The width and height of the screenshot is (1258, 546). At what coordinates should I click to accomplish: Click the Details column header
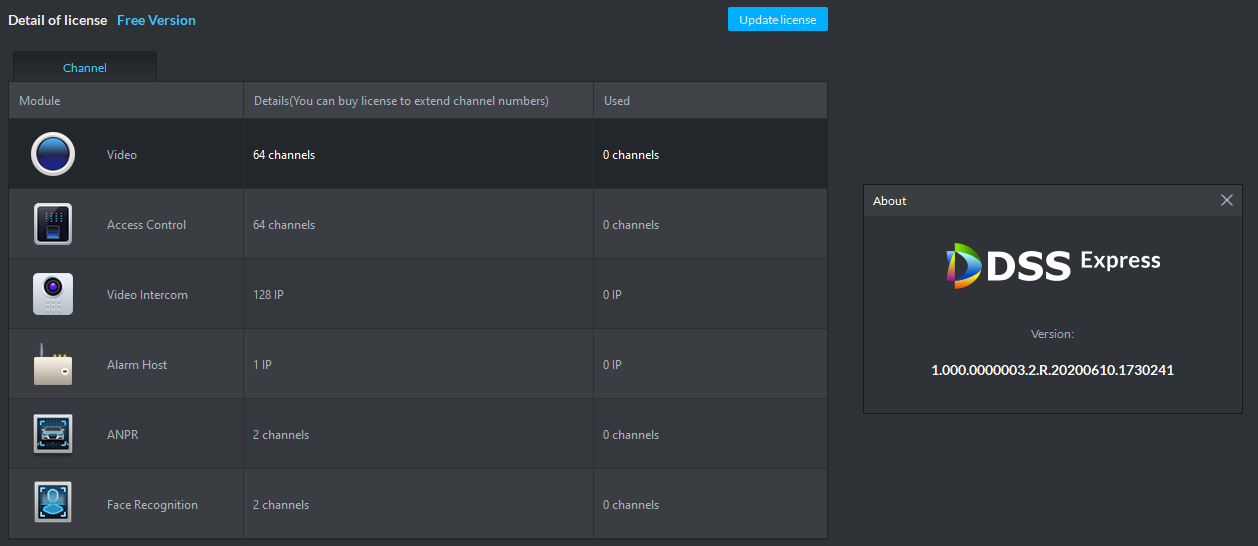[x=401, y=101]
